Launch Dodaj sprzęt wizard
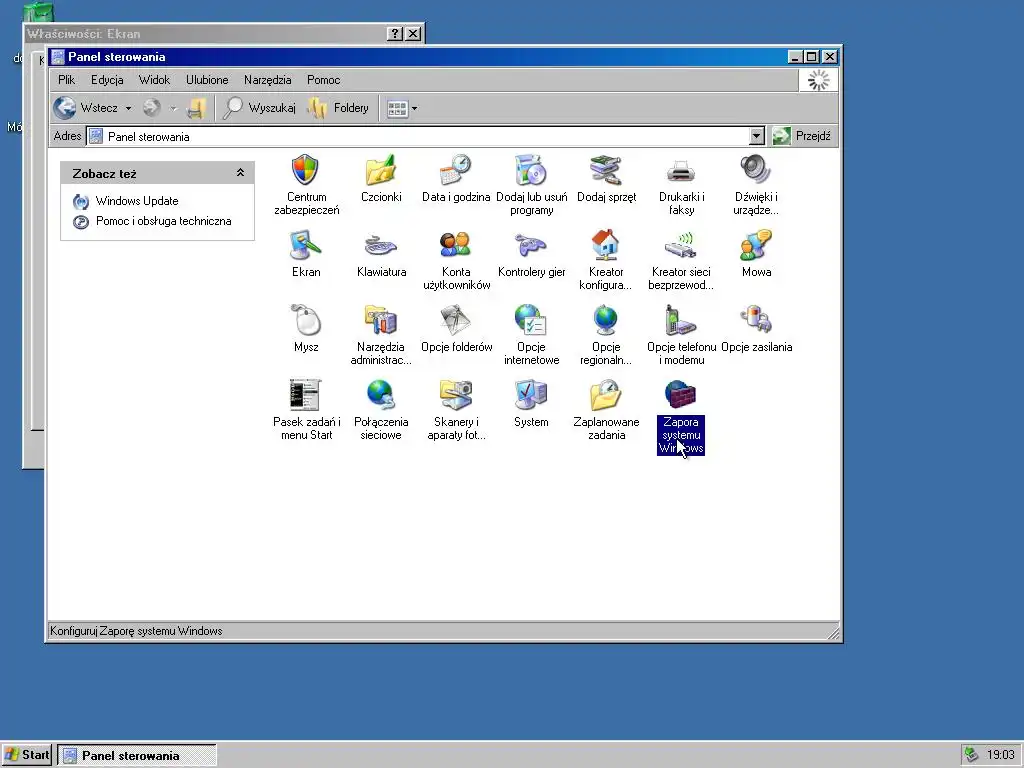Screen dimensions: 1024x768 click(x=606, y=178)
